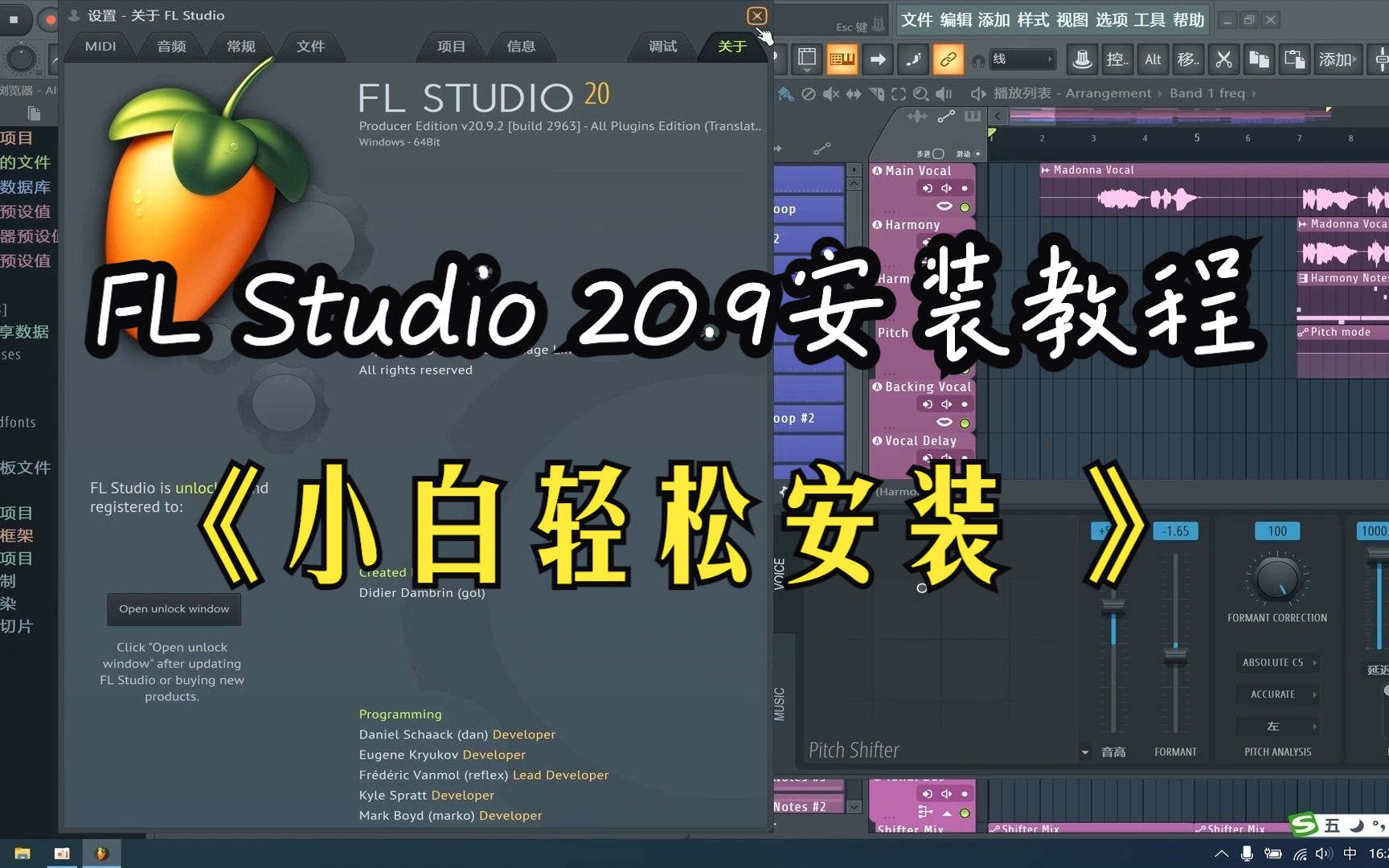Image resolution: width=1389 pixels, height=868 pixels.
Task: Toggle the green mute light on Main Vocal
Action: (x=965, y=207)
